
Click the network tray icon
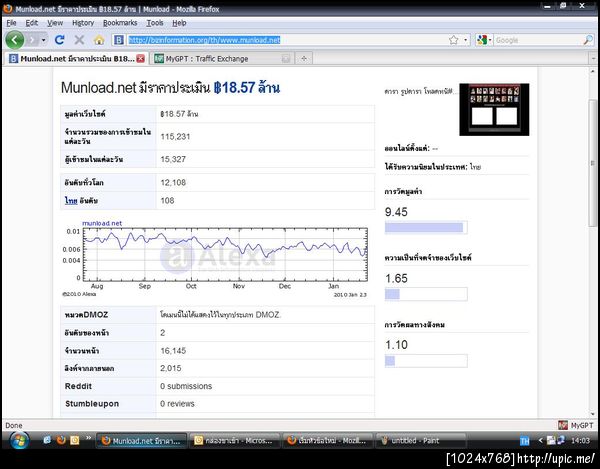pyautogui.click(x=561, y=440)
